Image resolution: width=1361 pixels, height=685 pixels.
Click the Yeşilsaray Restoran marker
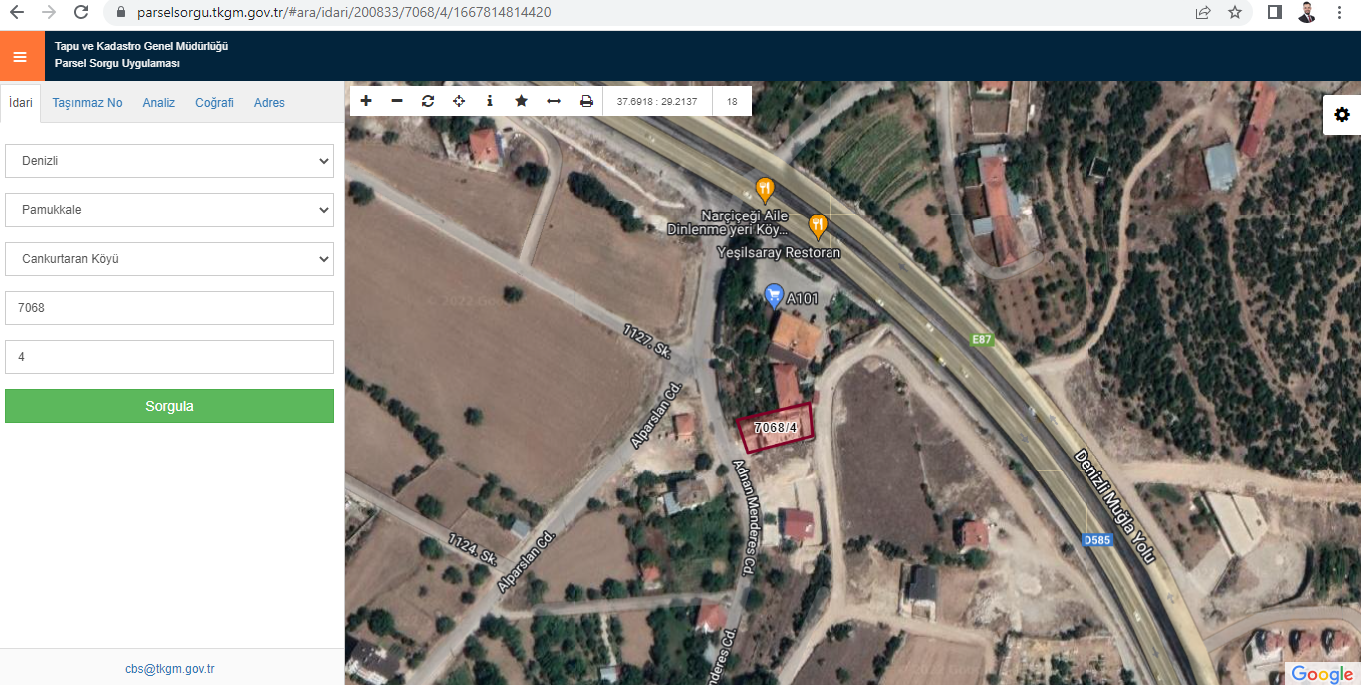[818, 226]
